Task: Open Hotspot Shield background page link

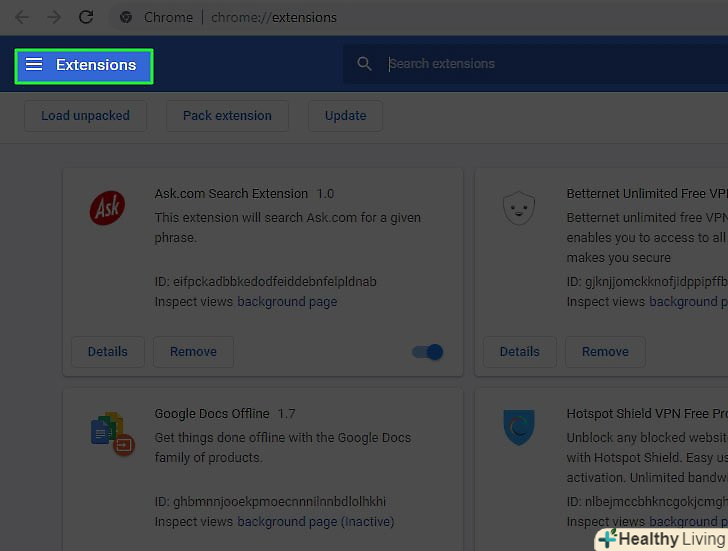Action: (689, 522)
